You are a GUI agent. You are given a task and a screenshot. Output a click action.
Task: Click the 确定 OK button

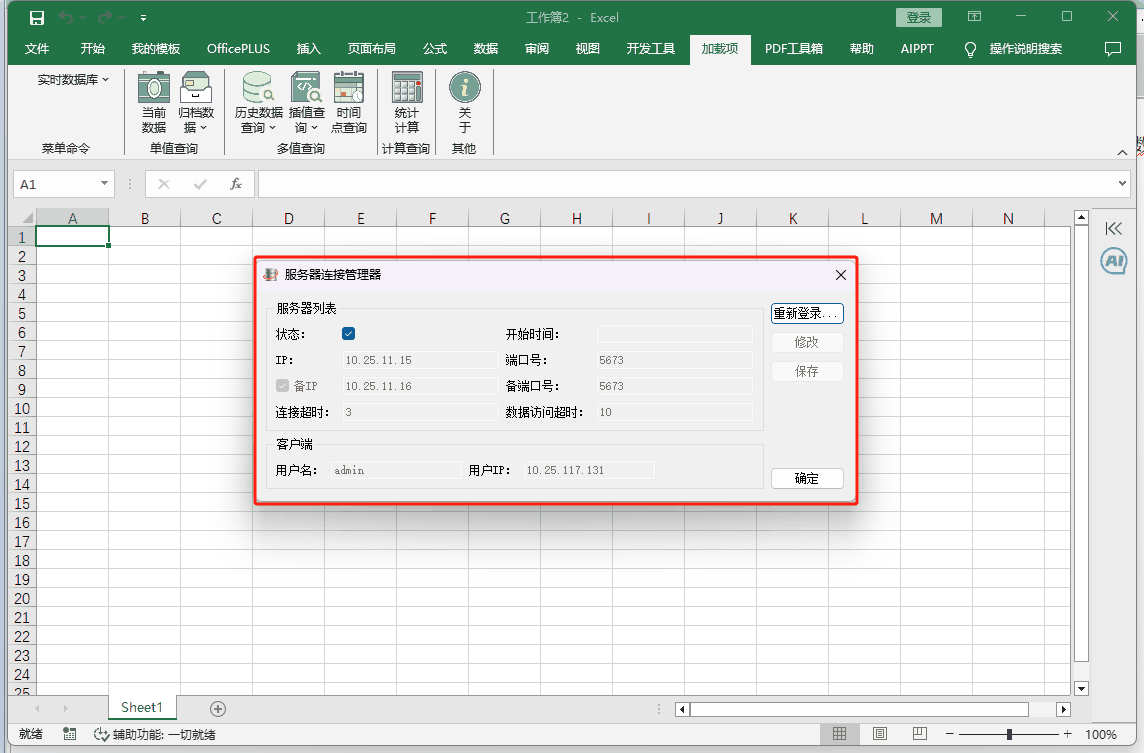pos(807,478)
